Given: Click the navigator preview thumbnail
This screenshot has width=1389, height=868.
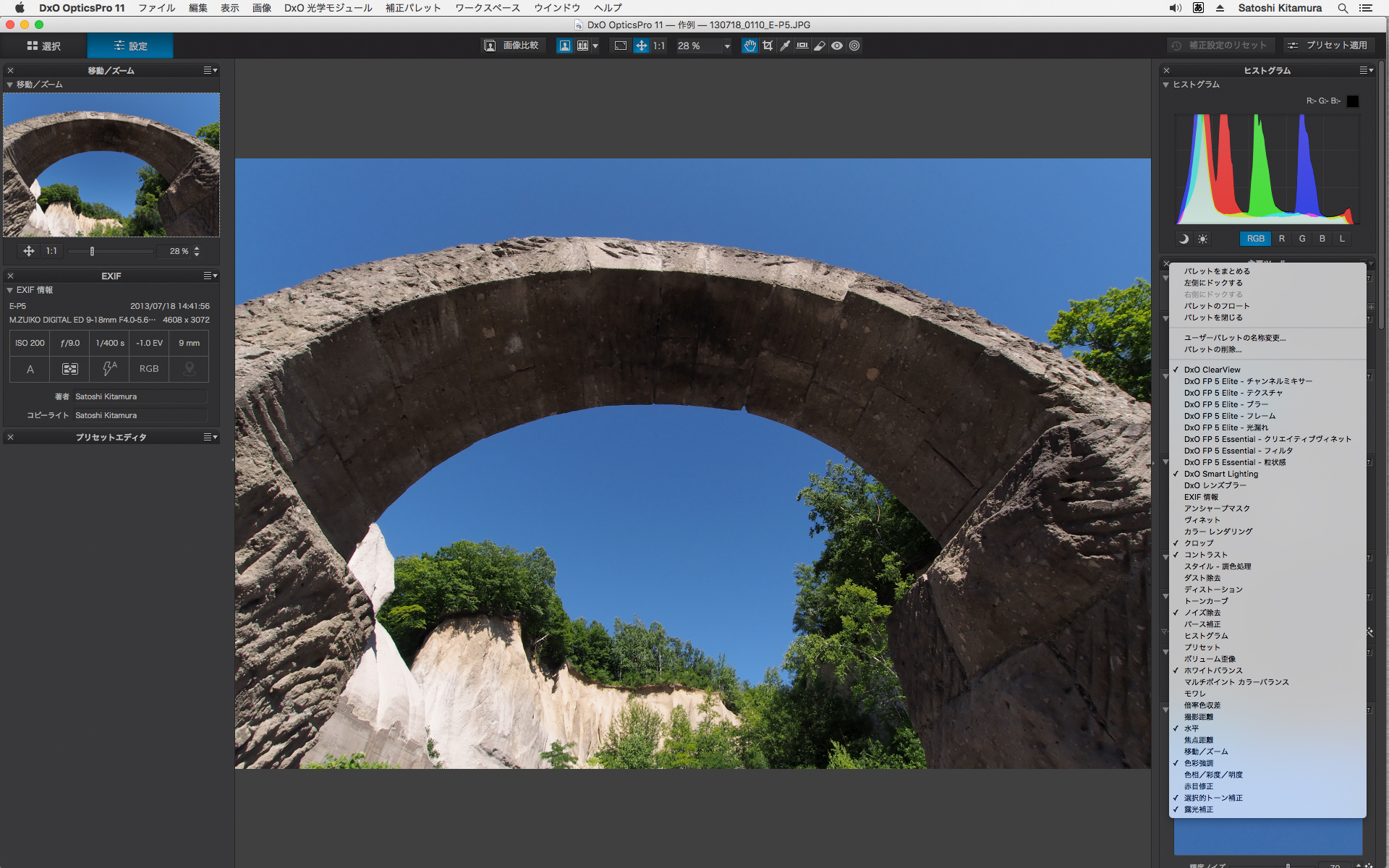Looking at the screenshot, I should (x=111, y=165).
